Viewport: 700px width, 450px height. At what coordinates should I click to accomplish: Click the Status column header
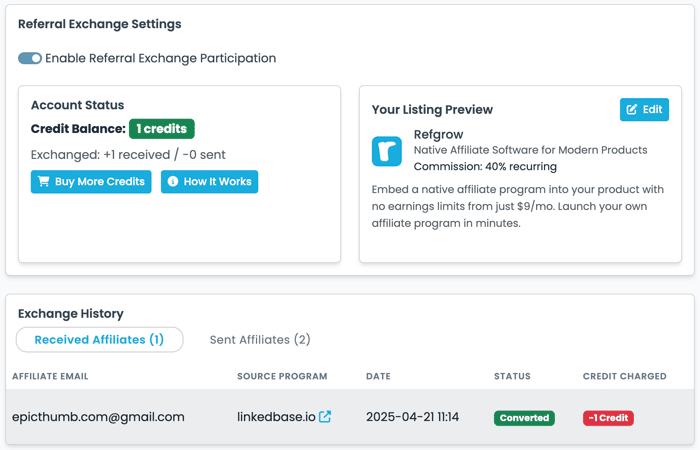(512, 376)
